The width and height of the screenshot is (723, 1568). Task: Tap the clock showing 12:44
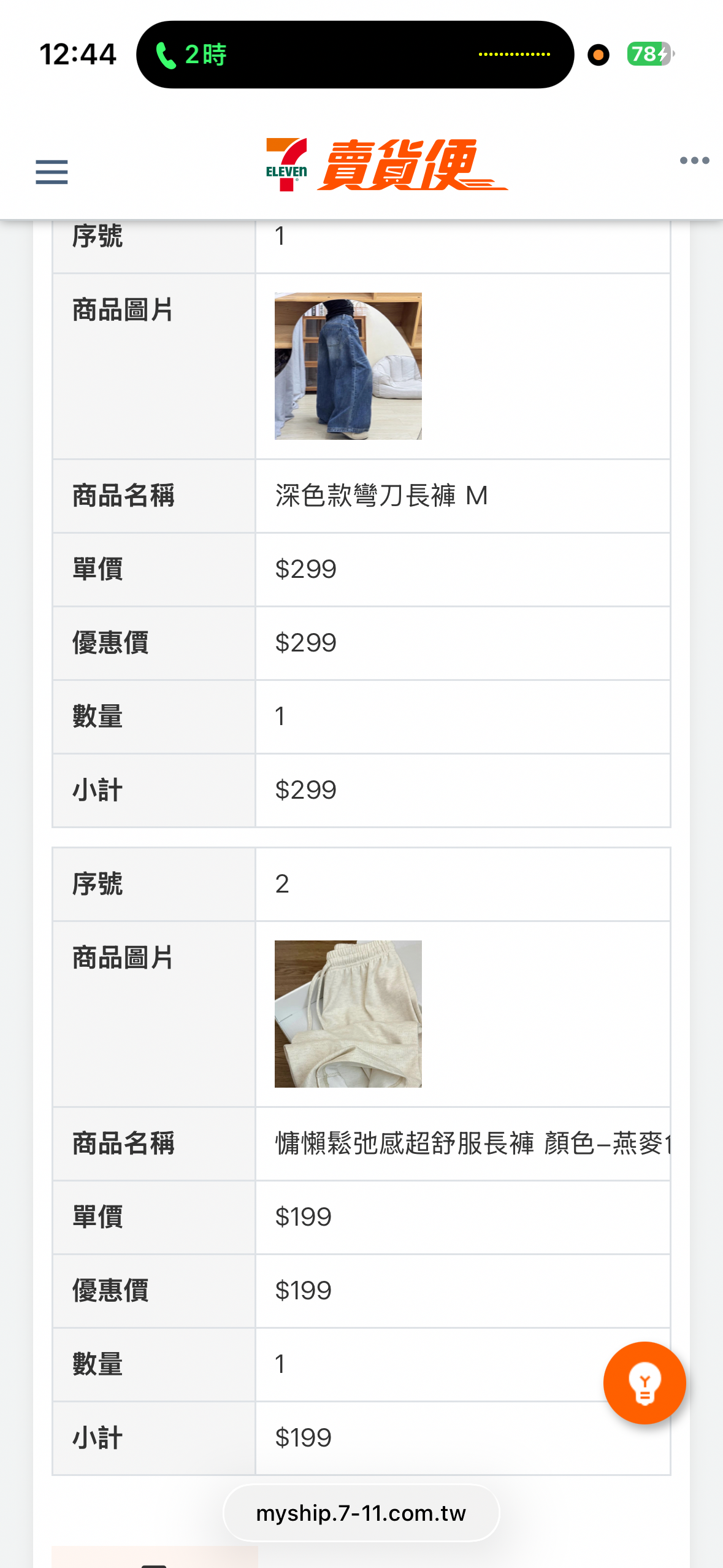[78, 55]
